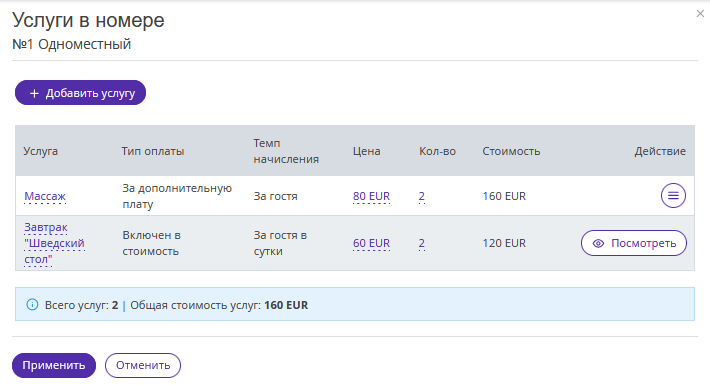This screenshot has height=385, width=710.
Task: Click the Стоимость column header
Action: tap(511, 151)
